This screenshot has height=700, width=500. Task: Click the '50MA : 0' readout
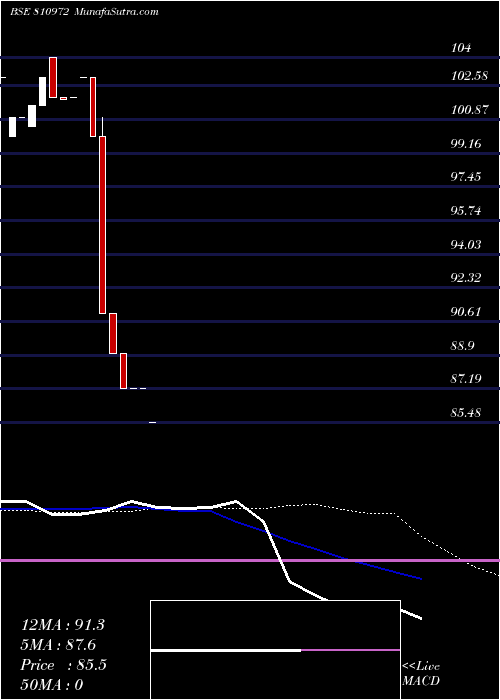tap(52, 685)
